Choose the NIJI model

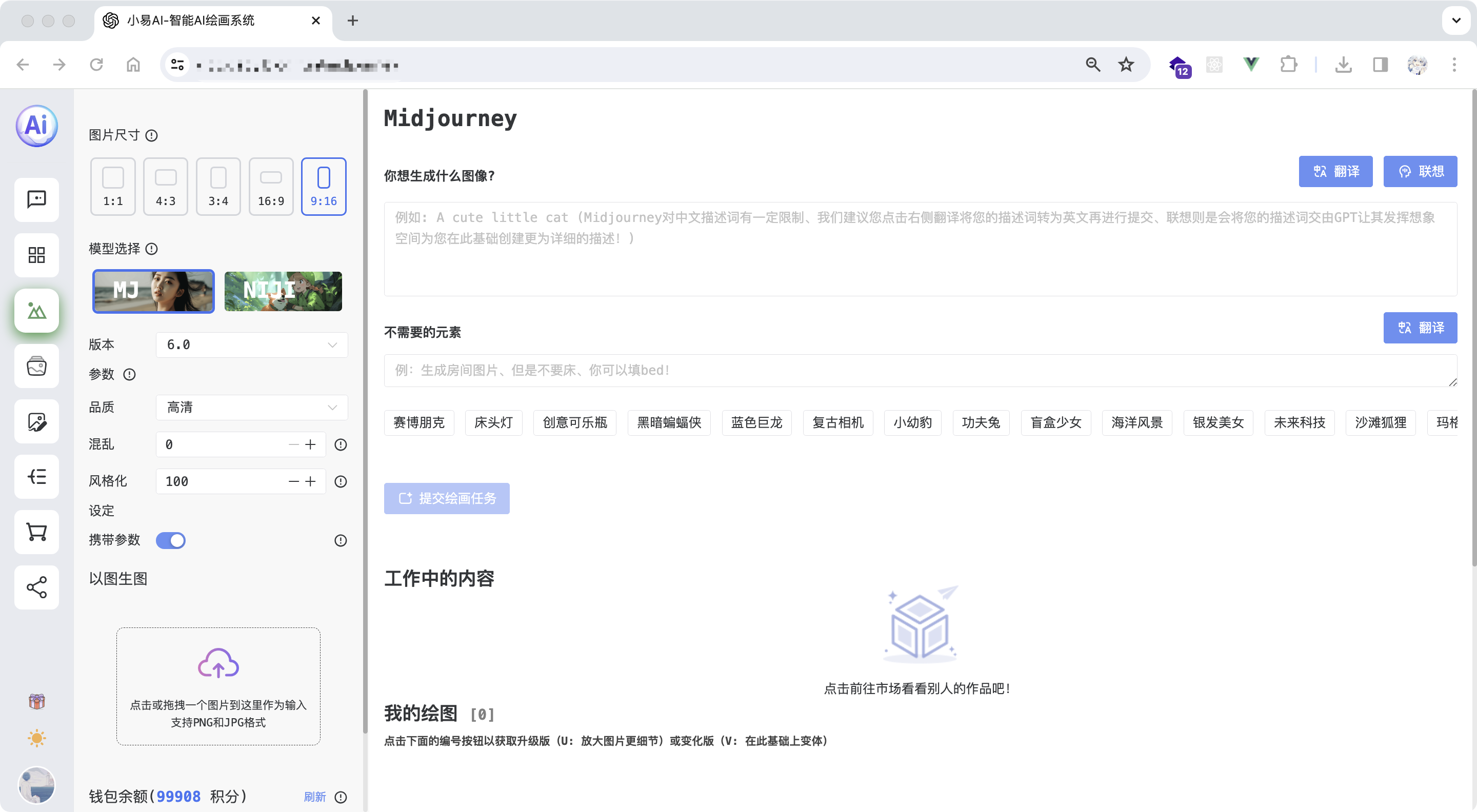[x=283, y=291]
